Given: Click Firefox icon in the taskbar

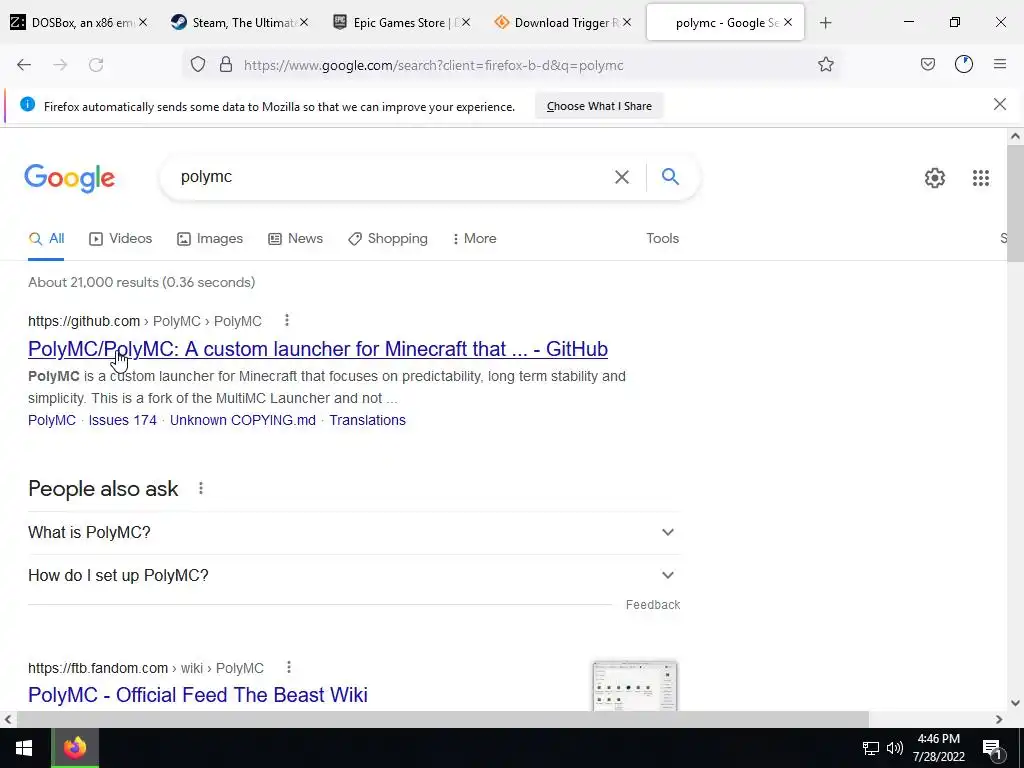Looking at the screenshot, I should point(75,748).
